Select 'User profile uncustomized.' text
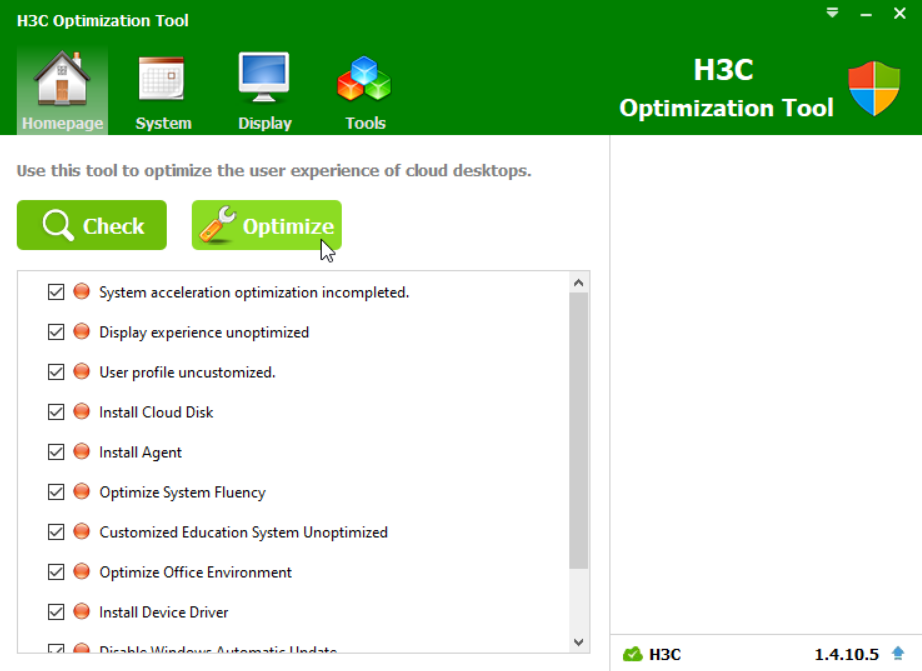 187,372
